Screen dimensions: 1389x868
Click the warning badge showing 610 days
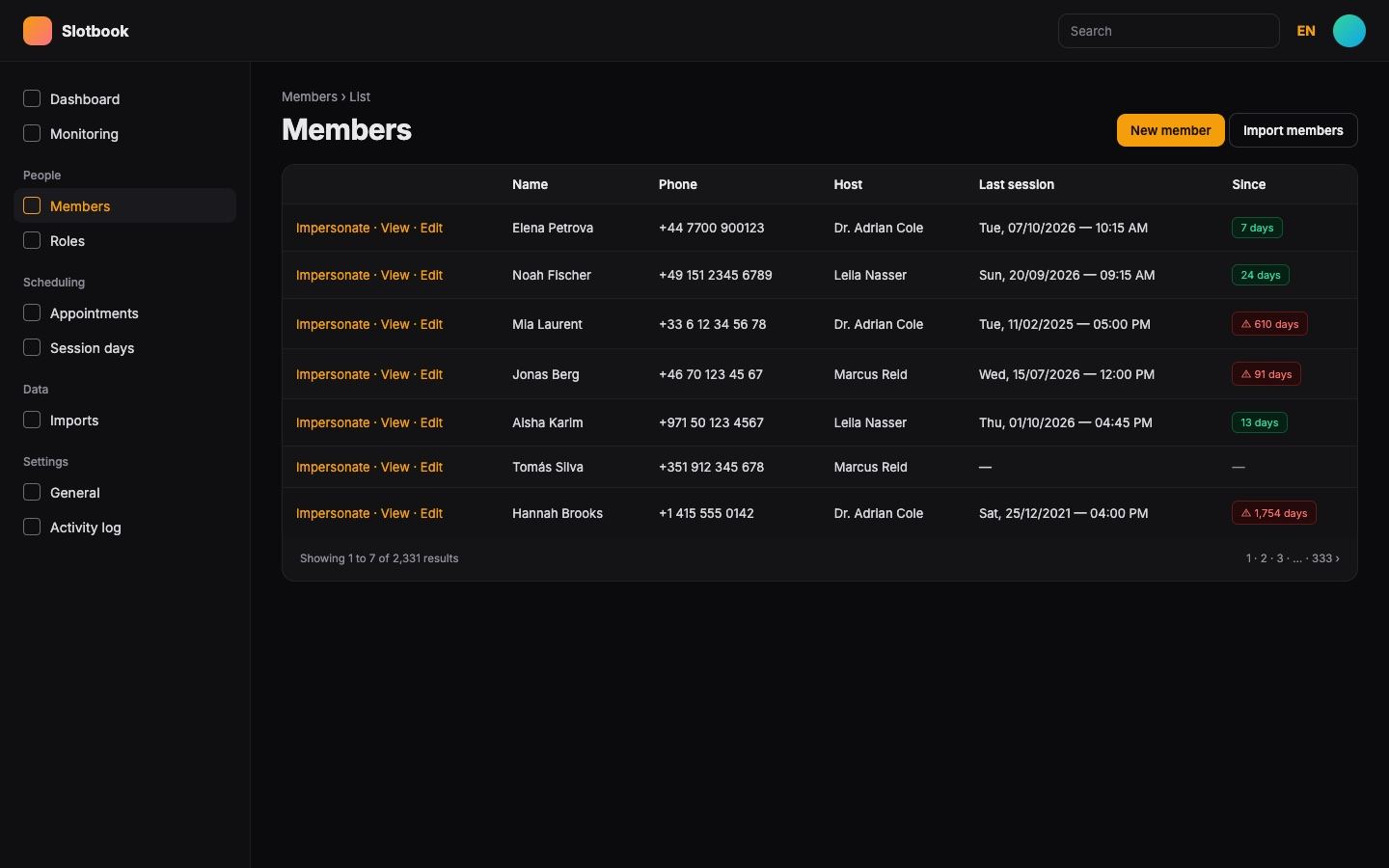(1269, 324)
